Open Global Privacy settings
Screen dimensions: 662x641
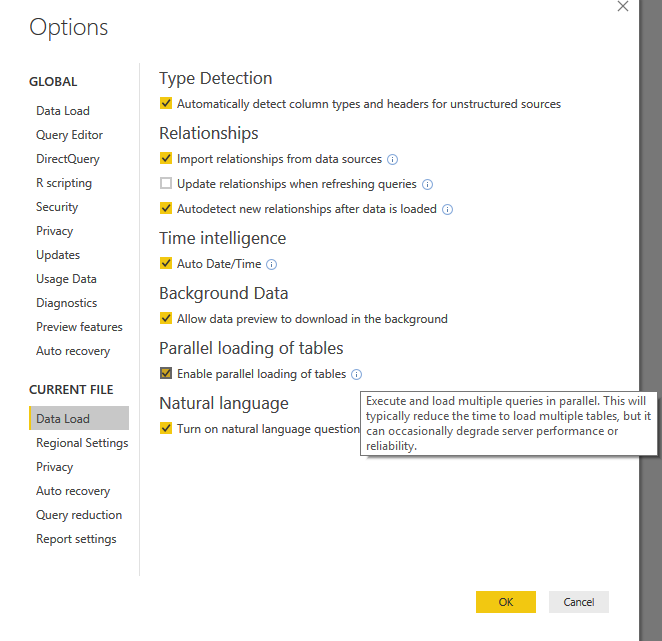tap(54, 231)
